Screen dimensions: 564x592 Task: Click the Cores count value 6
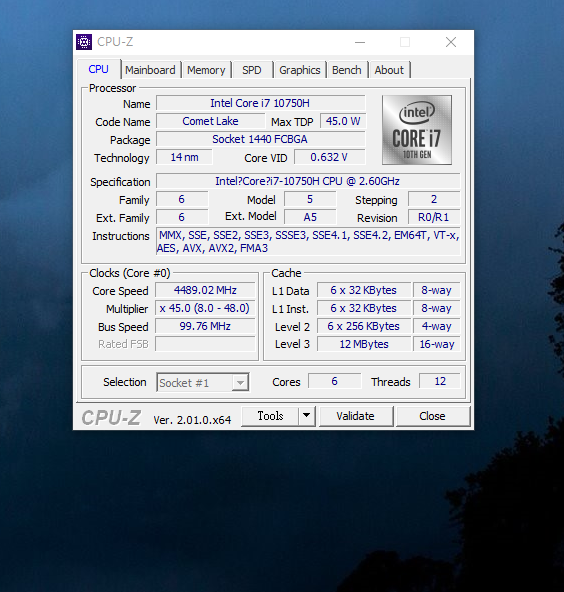click(x=334, y=381)
